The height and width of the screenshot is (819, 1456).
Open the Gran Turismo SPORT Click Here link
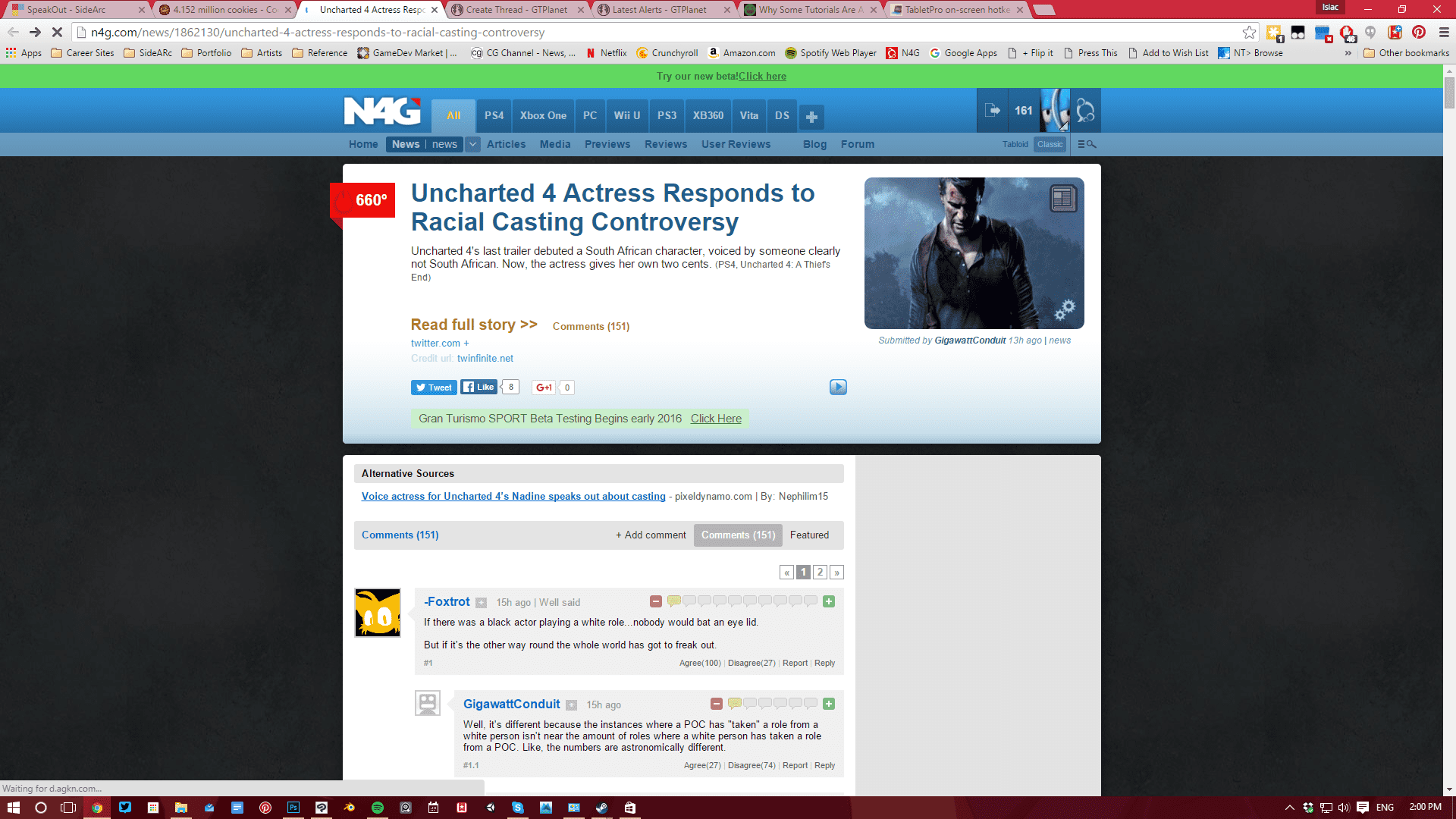point(716,419)
